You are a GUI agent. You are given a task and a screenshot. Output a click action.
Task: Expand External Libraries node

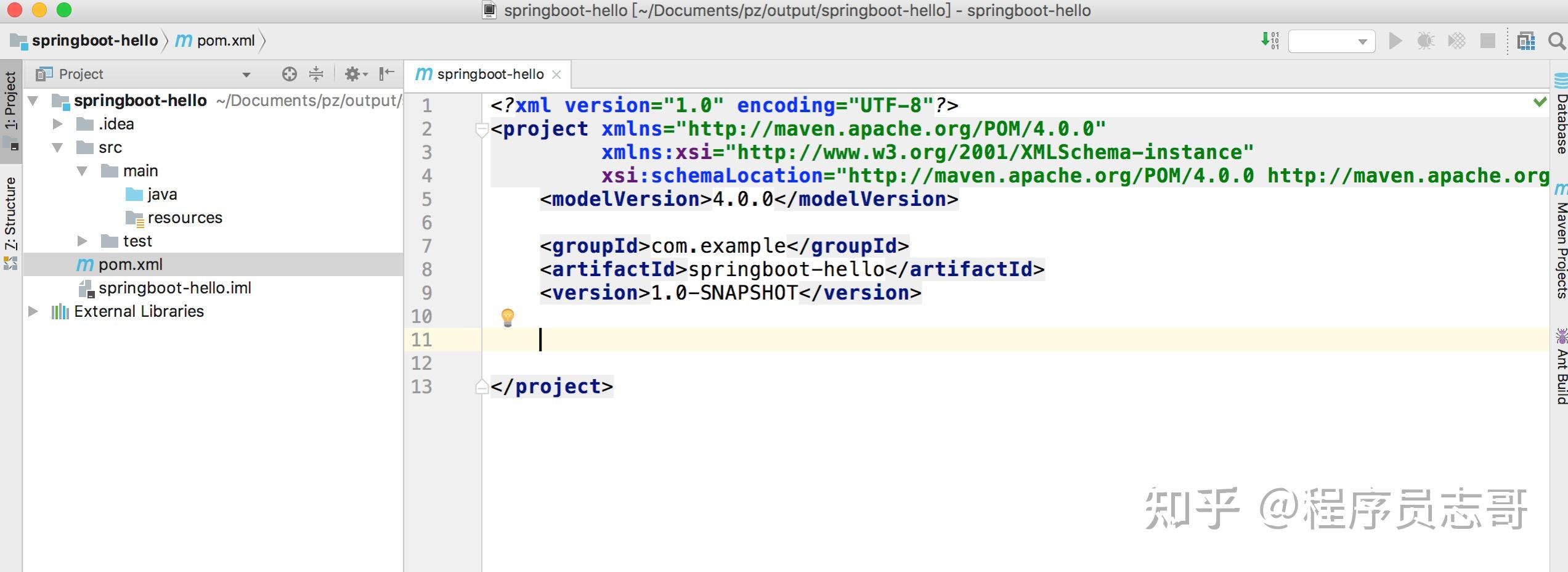pos(33,311)
